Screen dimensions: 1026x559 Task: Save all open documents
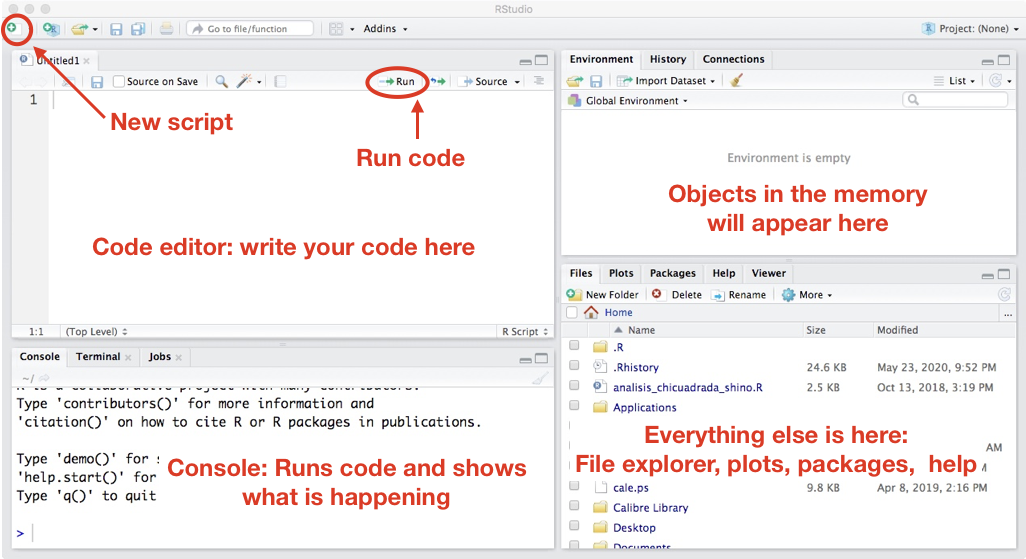coord(137,29)
